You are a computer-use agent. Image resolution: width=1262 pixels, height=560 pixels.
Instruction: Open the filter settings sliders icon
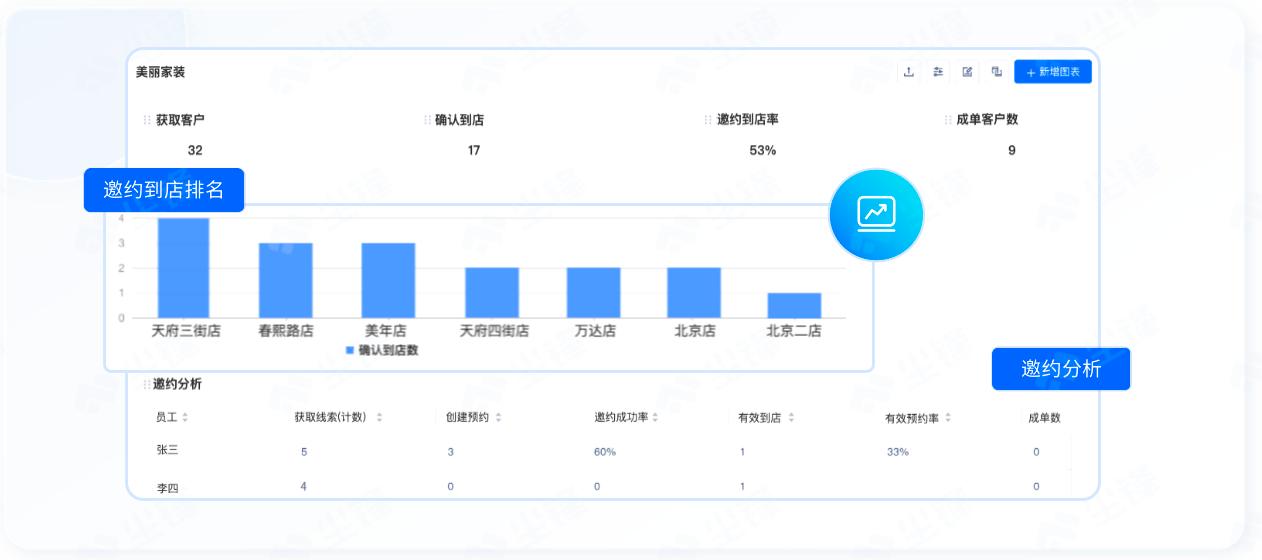click(x=938, y=72)
